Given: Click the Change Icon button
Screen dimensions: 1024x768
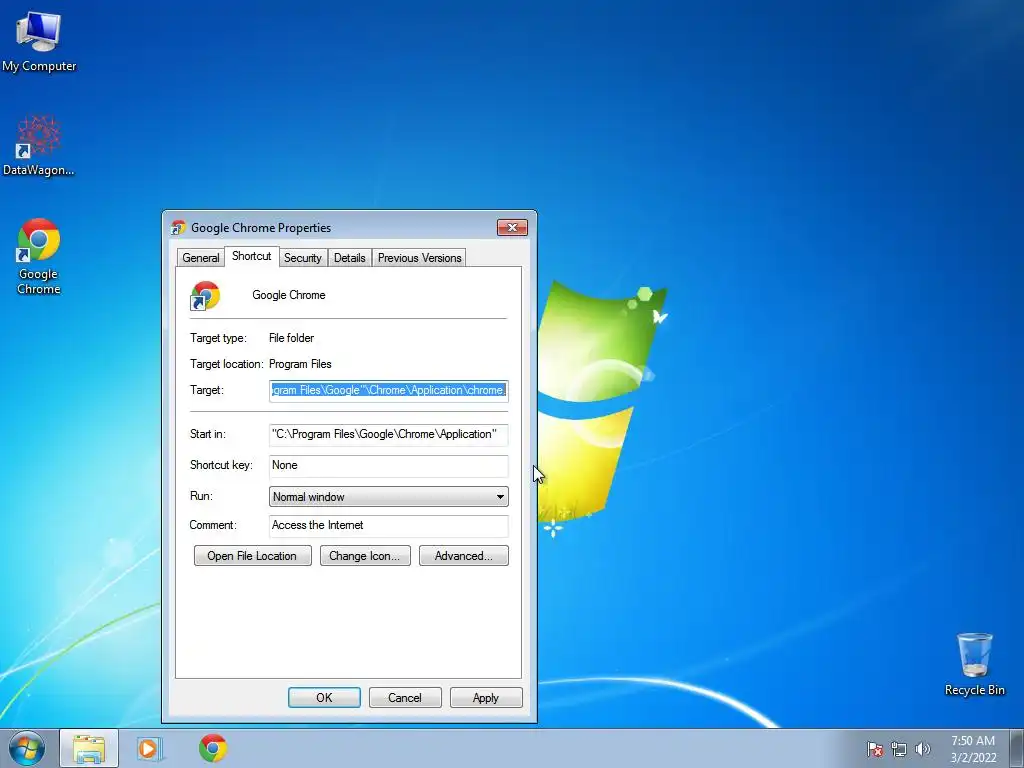Looking at the screenshot, I should 365,556.
